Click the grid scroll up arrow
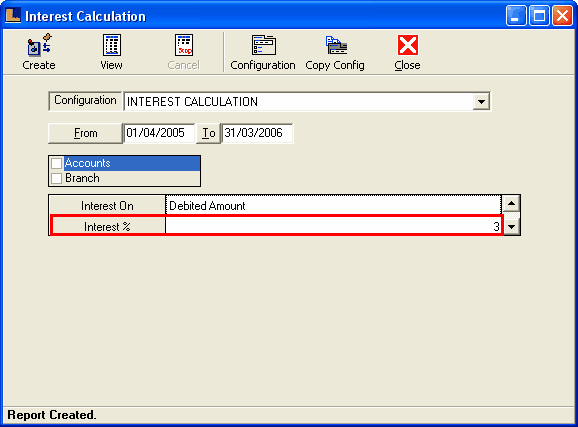The width and height of the screenshot is (578, 427). point(511,203)
